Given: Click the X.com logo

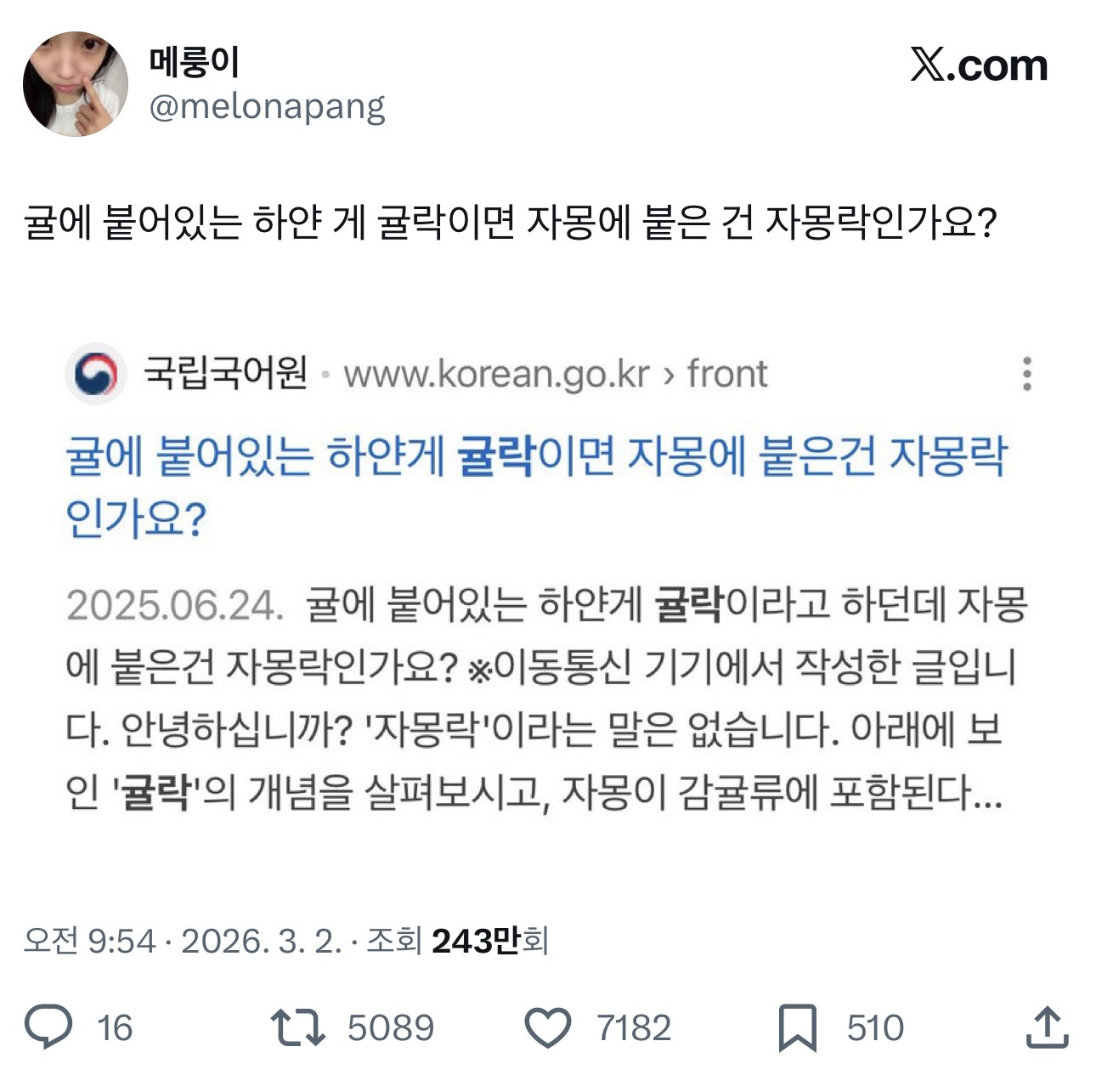Looking at the screenshot, I should [x=979, y=65].
